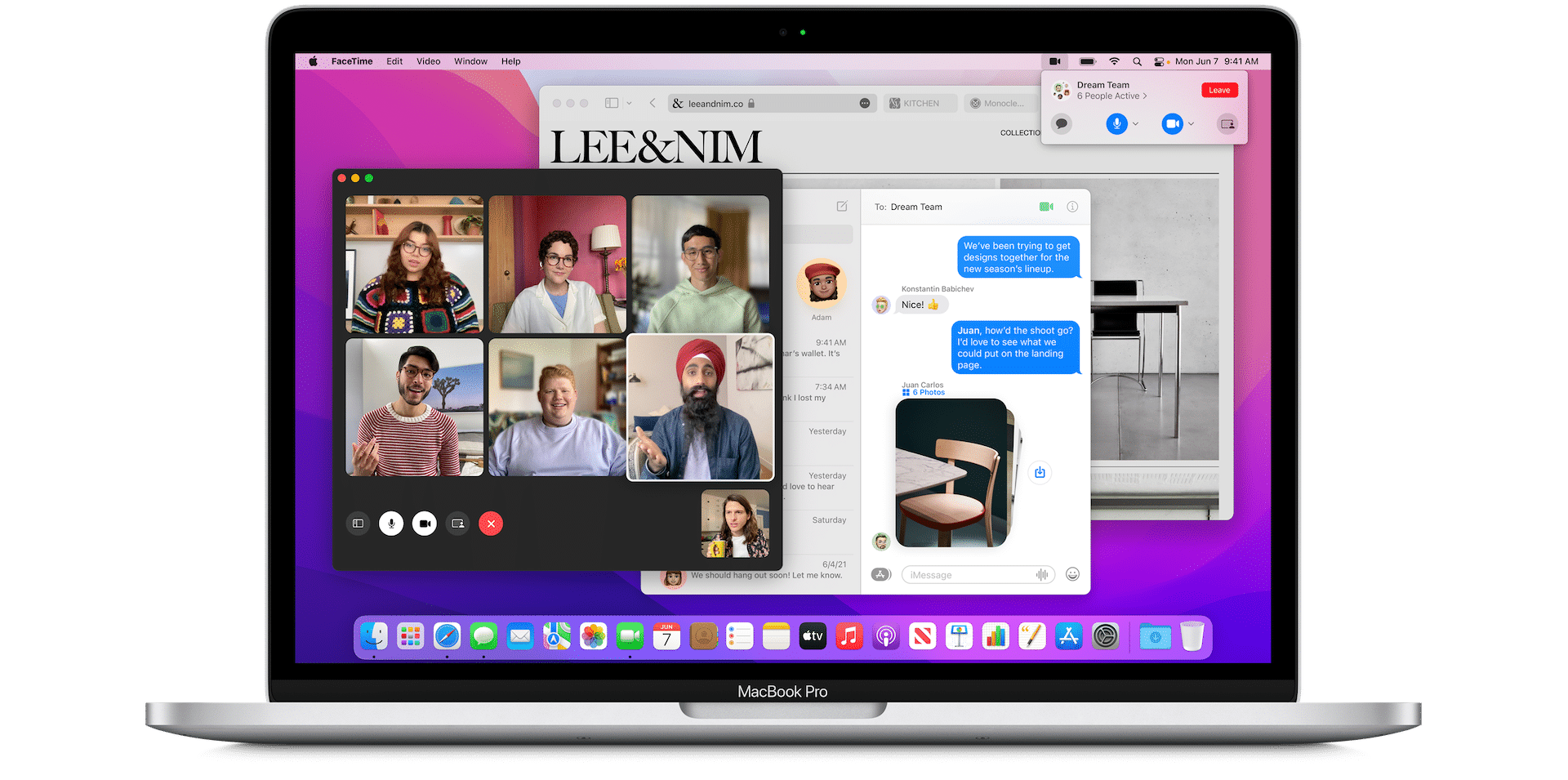The image size is (1568, 780).
Task: Show the Safari sidebar
Action: point(612,103)
